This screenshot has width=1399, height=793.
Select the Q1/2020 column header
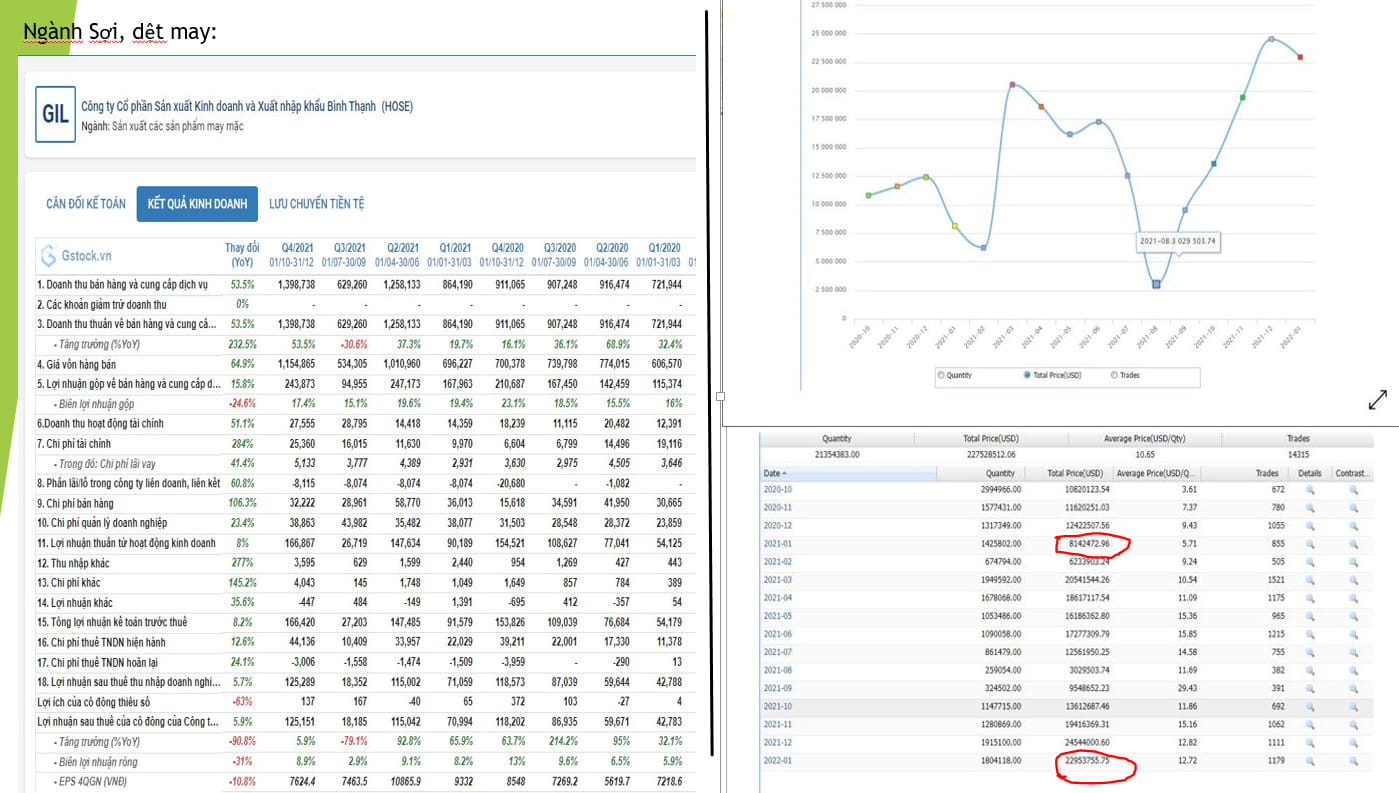(x=657, y=254)
